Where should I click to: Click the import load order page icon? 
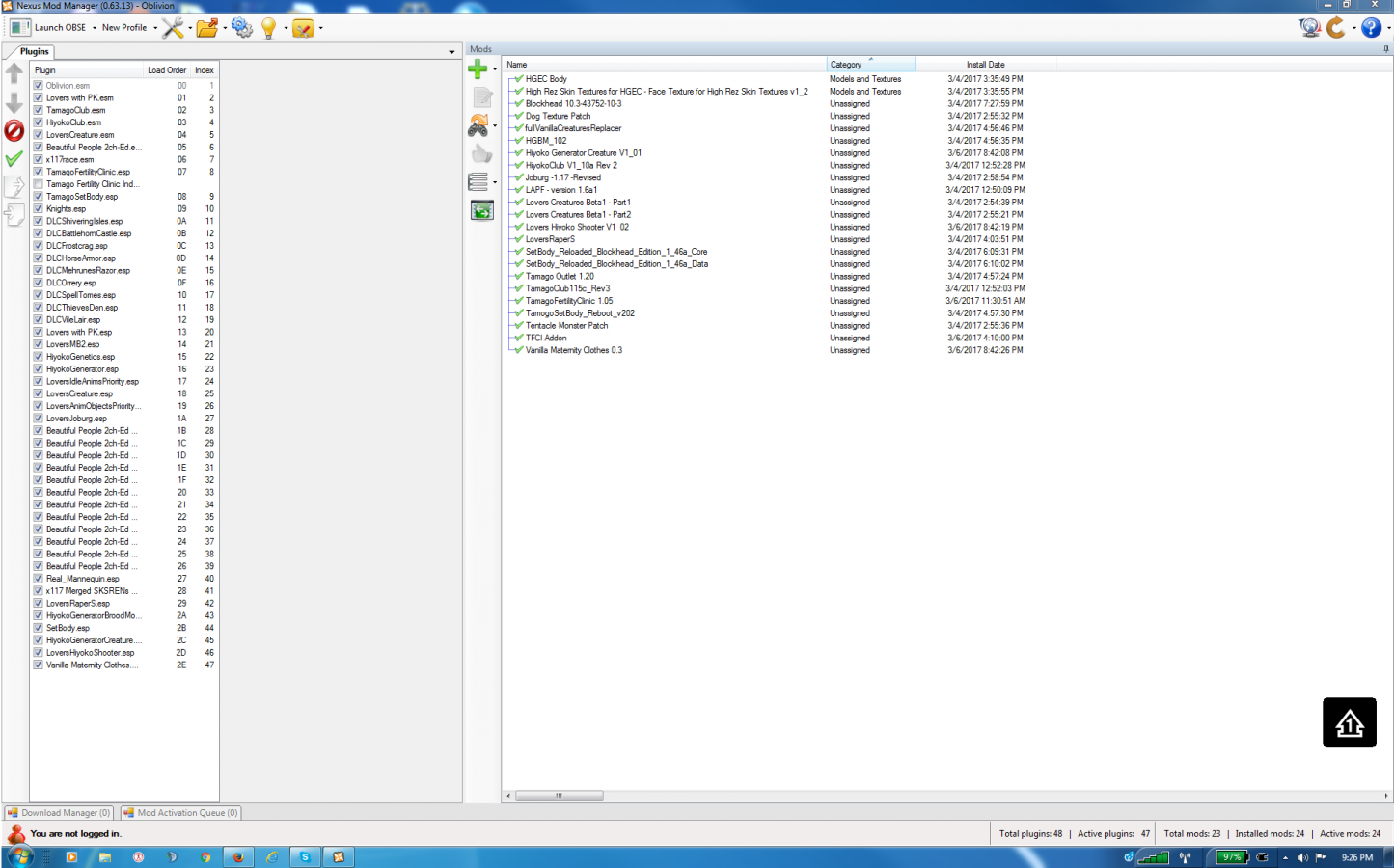coord(14,215)
